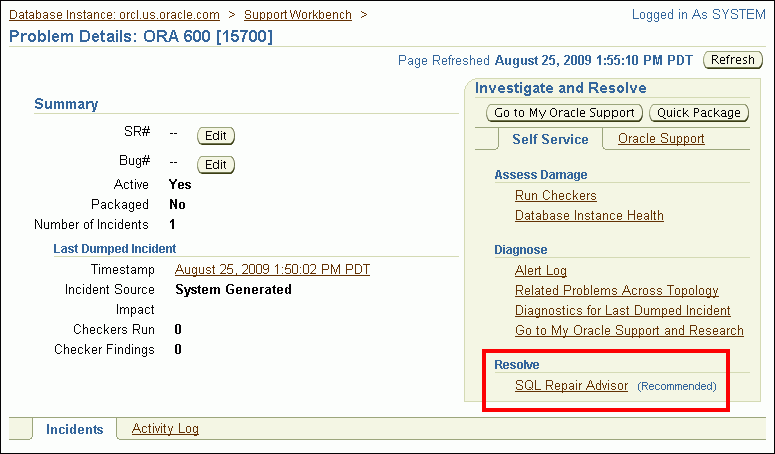Open Related Problems Across Topology
The height and width of the screenshot is (454, 775).
coord(616,290)
